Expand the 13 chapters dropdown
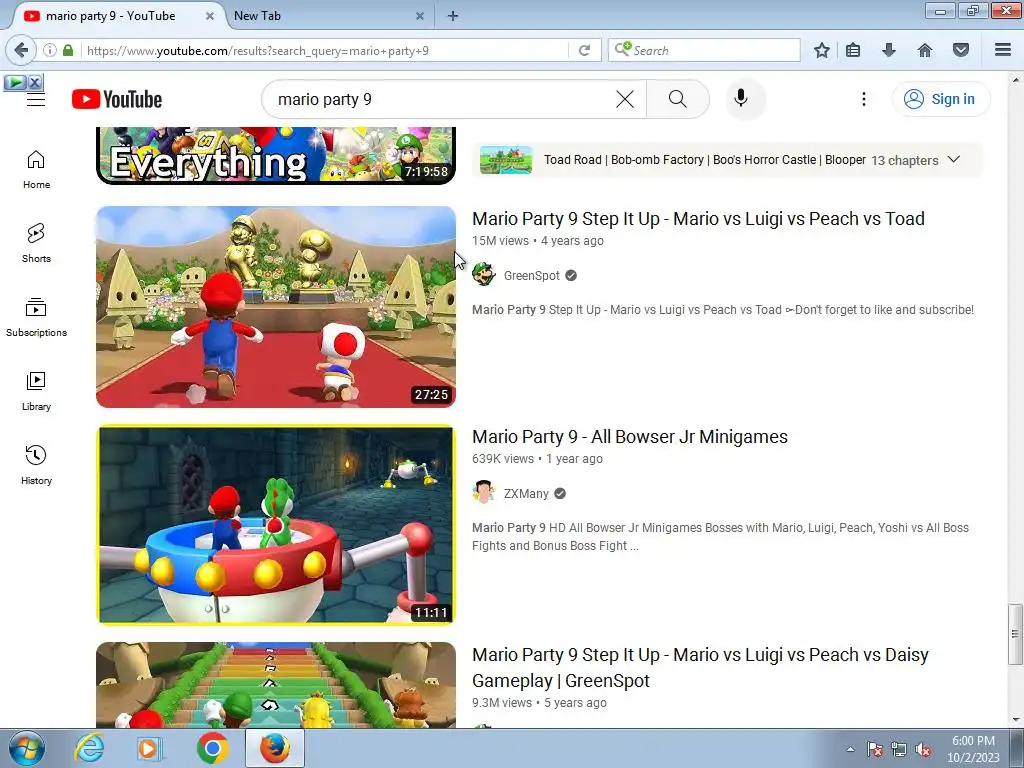Viewport: 1024px width, 768px height. coord(953,159)
